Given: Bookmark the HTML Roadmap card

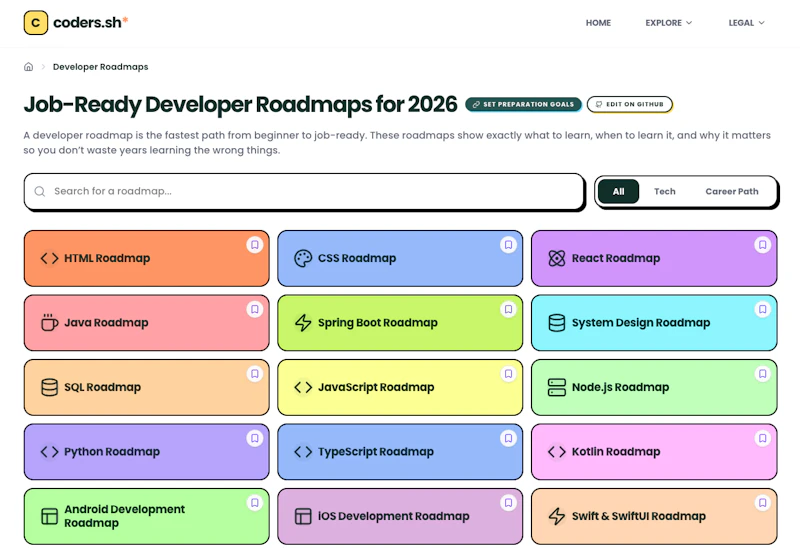Looking at the screenshot, I should (255, 245).
